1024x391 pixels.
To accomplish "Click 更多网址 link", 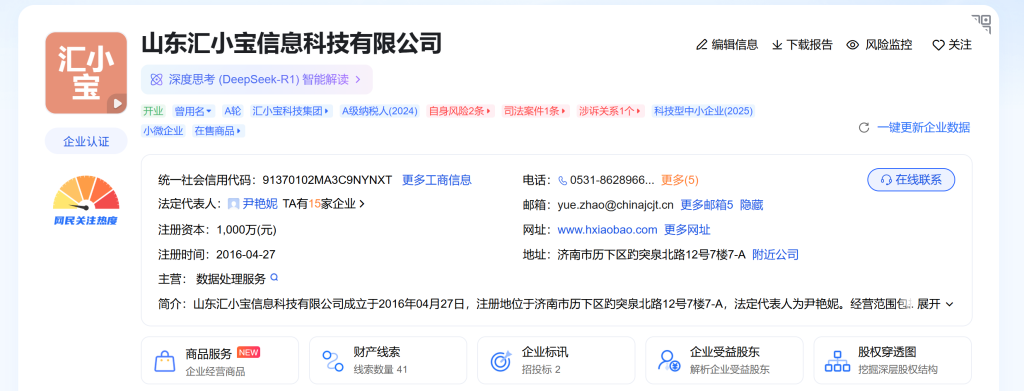I will click(x=687, y=230).
